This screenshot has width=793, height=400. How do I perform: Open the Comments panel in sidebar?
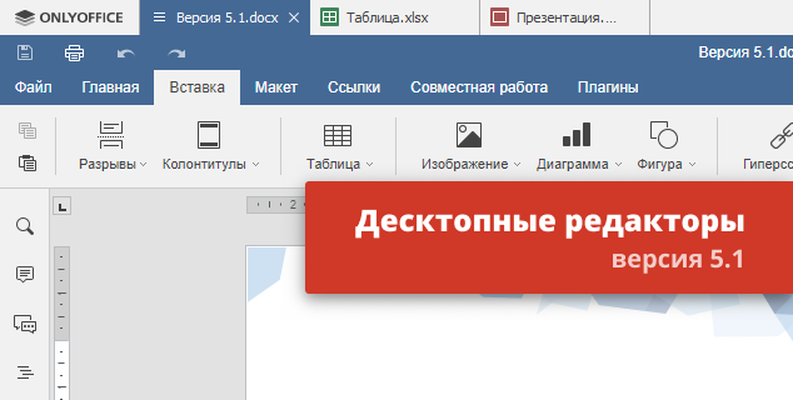[x=25, y=274]
